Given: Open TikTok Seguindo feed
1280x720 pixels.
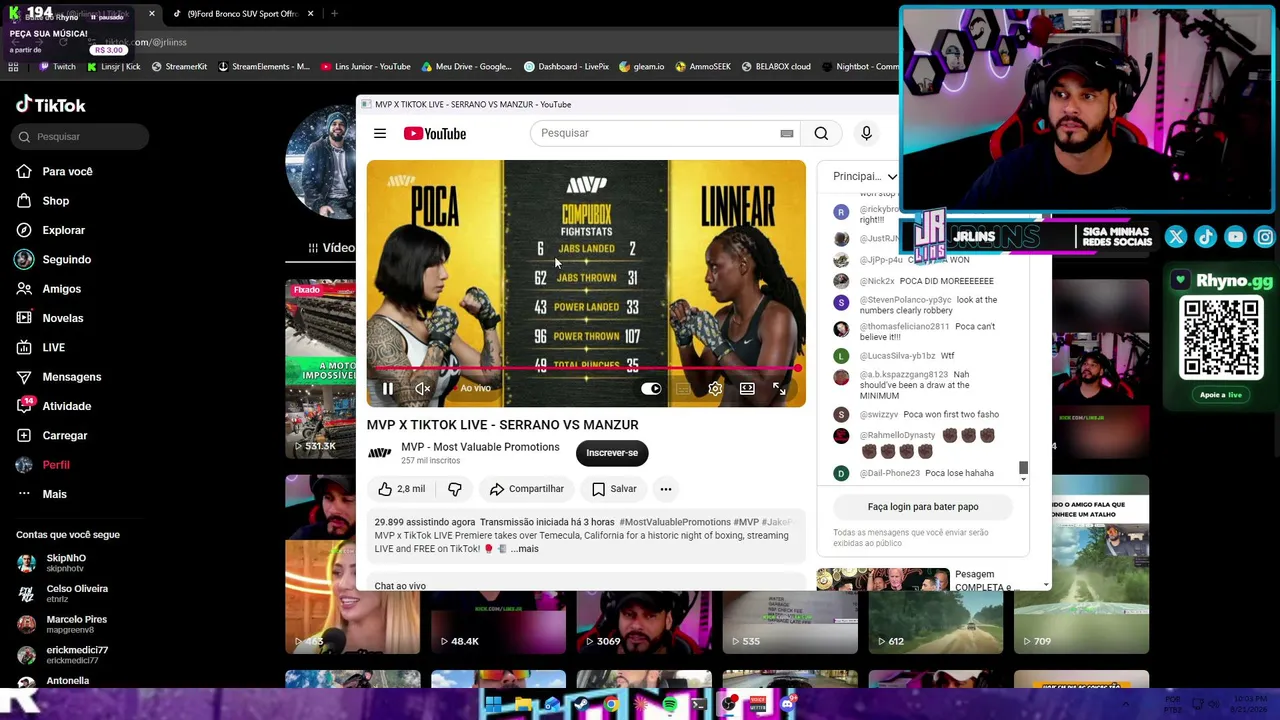Looking at the screenshot, I should click(x=66, y=260).
